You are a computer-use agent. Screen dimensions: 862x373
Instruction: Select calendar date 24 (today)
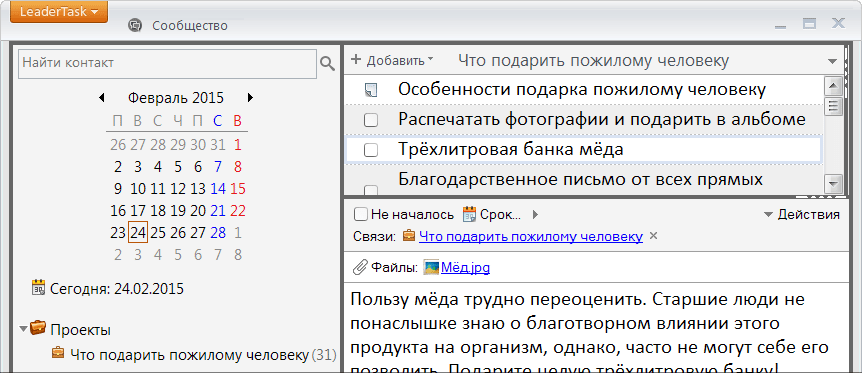[x=137, y=232]
